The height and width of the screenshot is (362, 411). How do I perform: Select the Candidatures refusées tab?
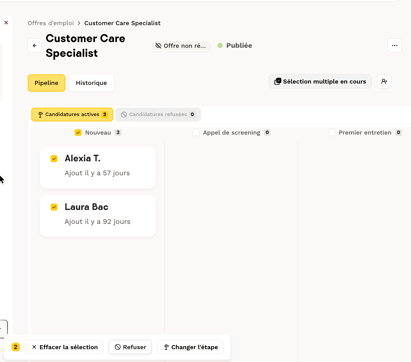[x=158, y=114]
